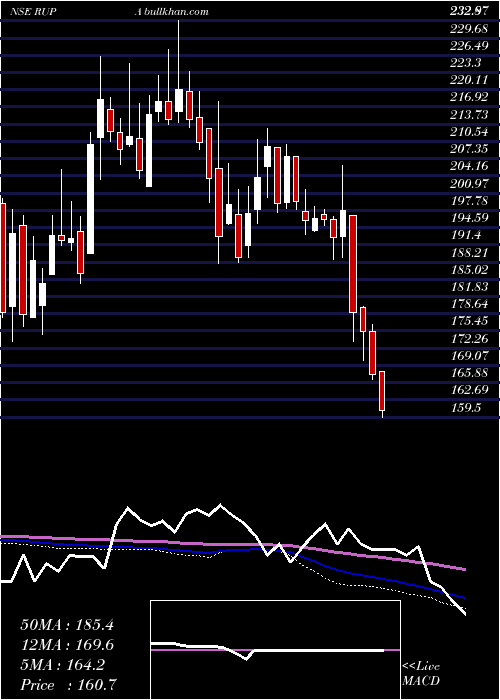This screenshot has height=700, width=500.
Task: Click the 213.73 price axis label
Action: click(x=469, y=115)
